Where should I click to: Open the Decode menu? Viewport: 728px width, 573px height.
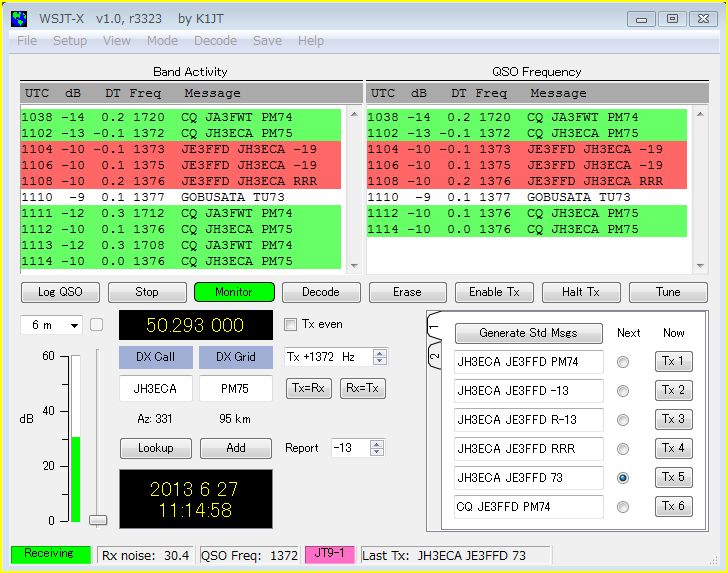(x=215, y=41)
